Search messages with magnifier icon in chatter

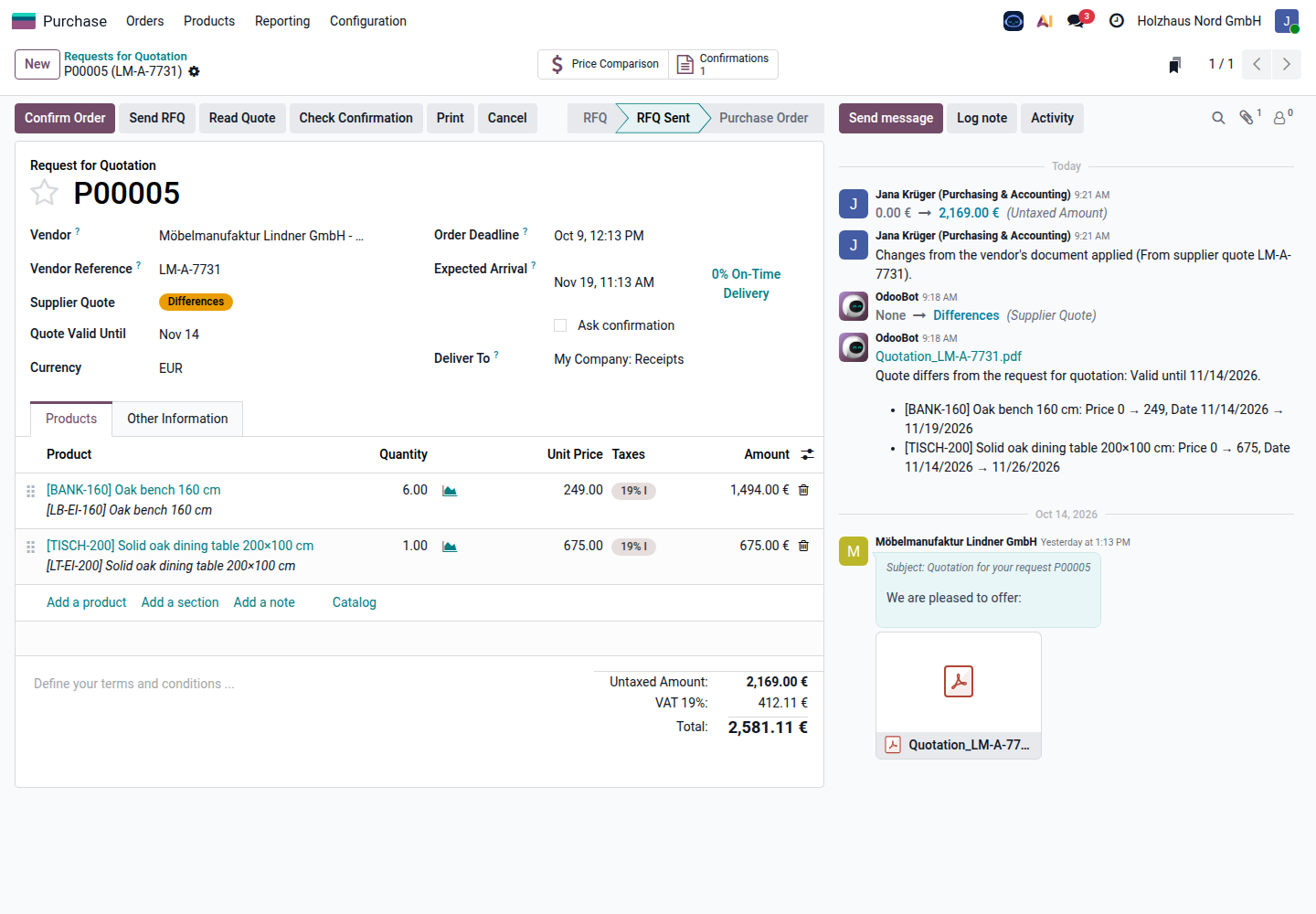1218,118
